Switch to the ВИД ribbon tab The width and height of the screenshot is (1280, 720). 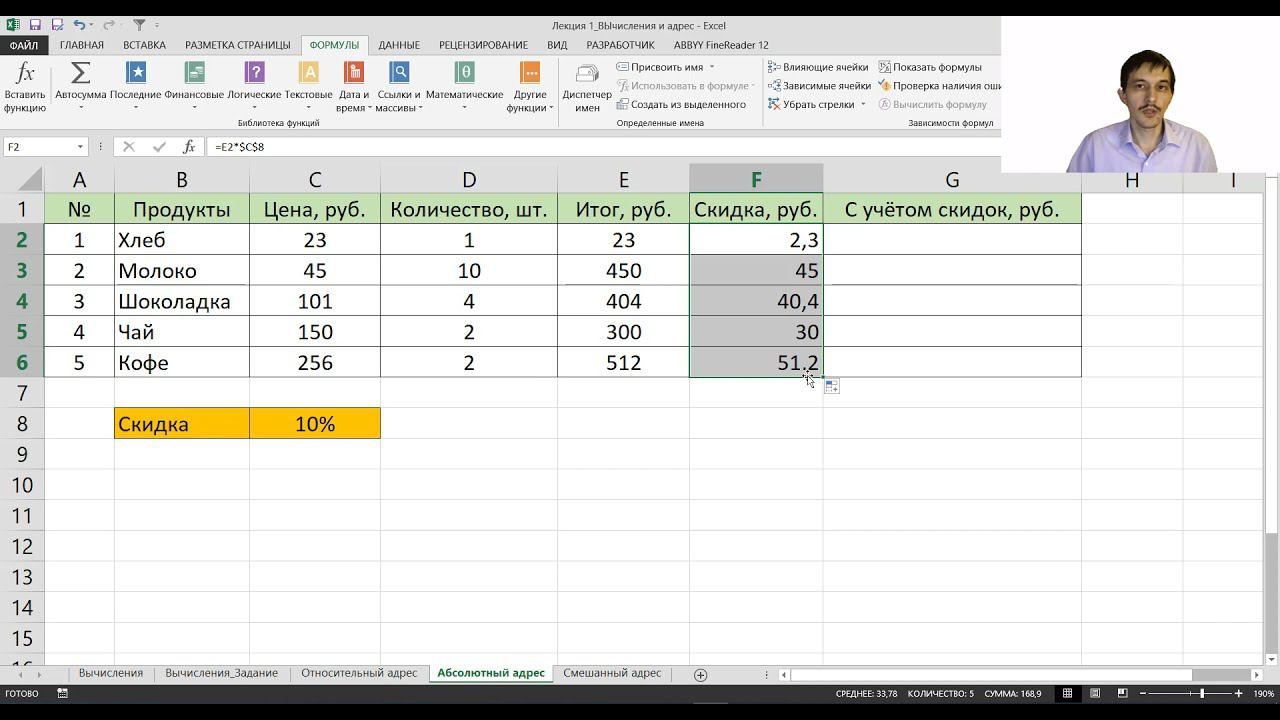point(557,45)
